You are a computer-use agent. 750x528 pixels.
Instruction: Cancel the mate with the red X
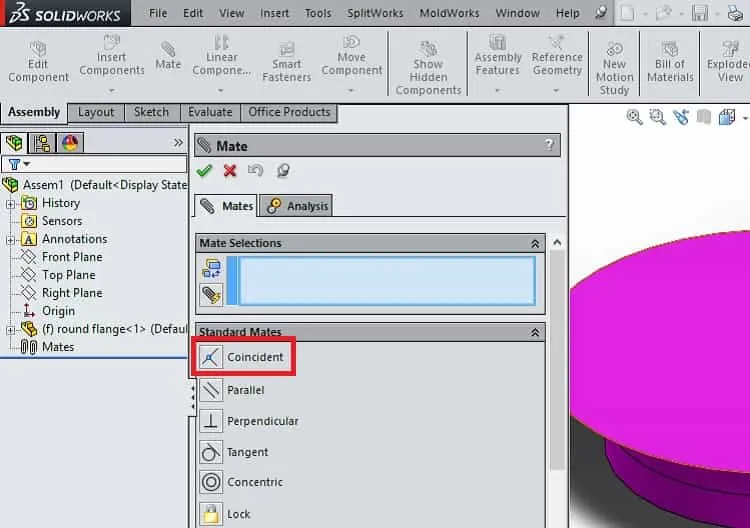coord(230,171)
